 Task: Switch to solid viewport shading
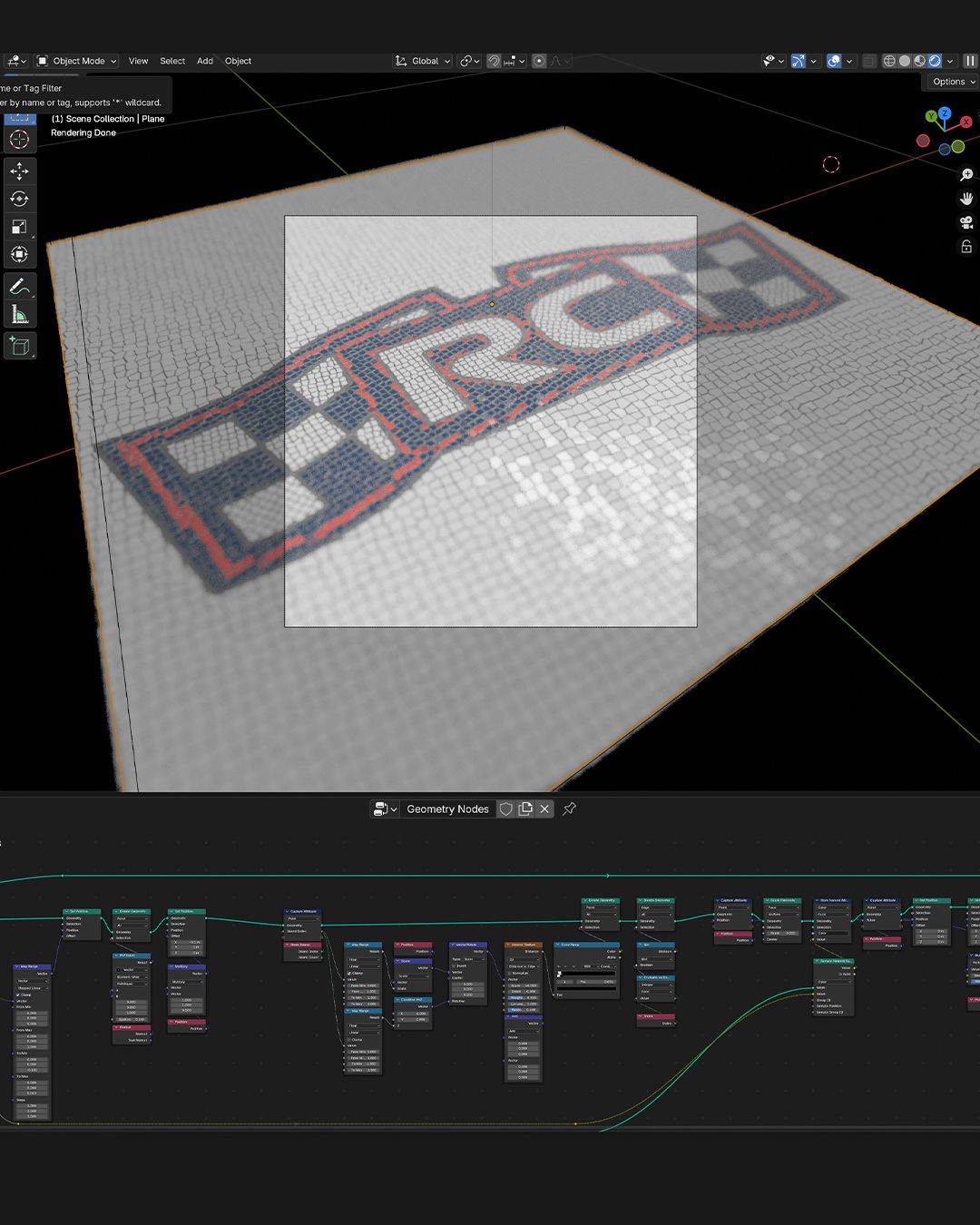pos(905,61)
